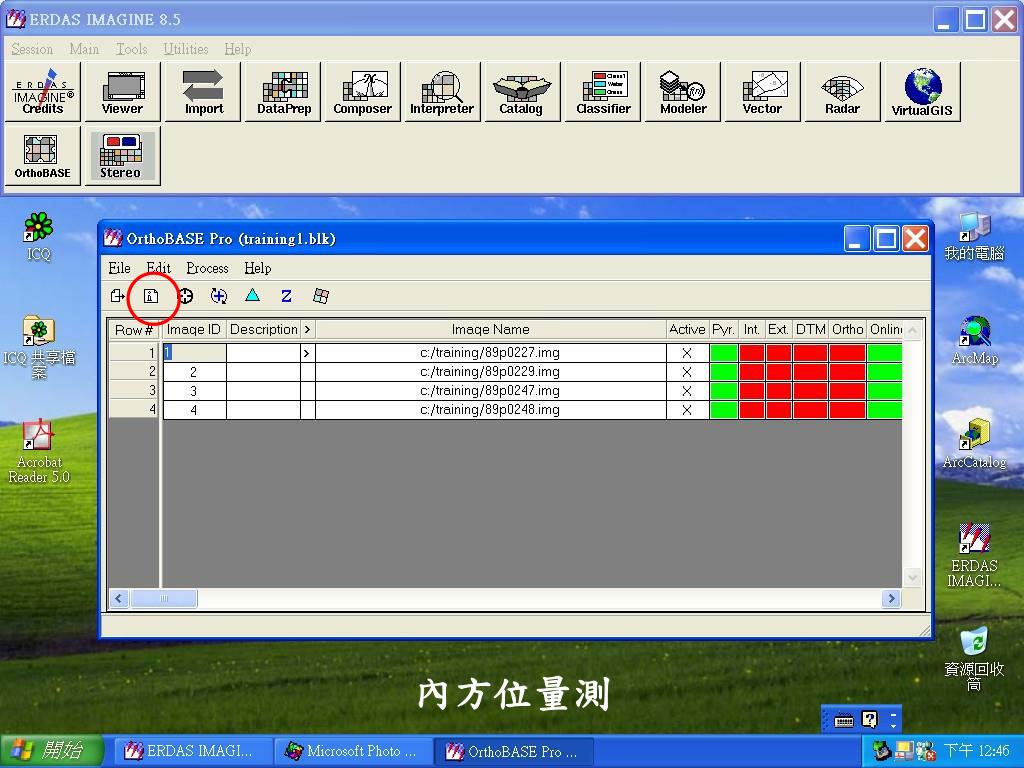The image size is (1024, 768).
Task: Click the OrthoBASE icon in ERDAS panel
Action: (x=43, y=156)
